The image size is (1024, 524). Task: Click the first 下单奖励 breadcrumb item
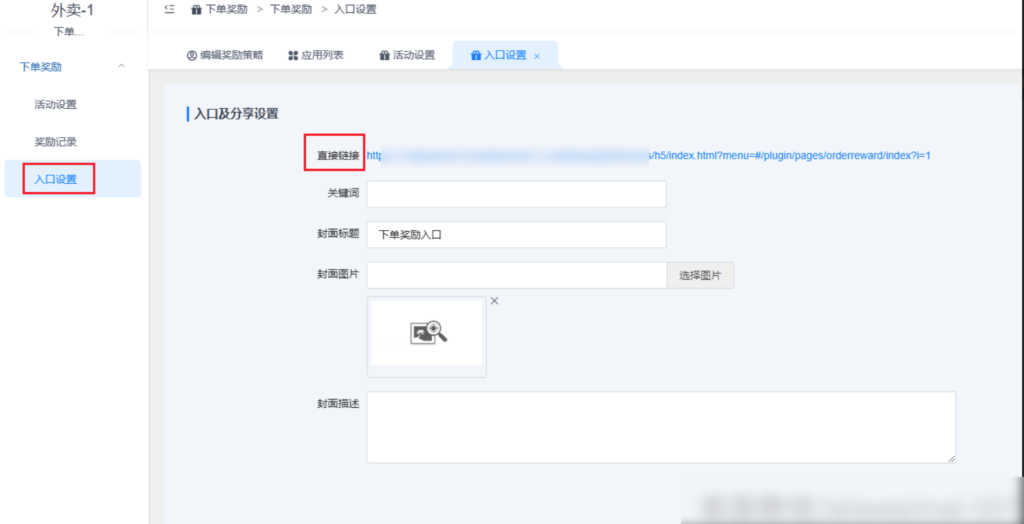(x=226, y=10)
